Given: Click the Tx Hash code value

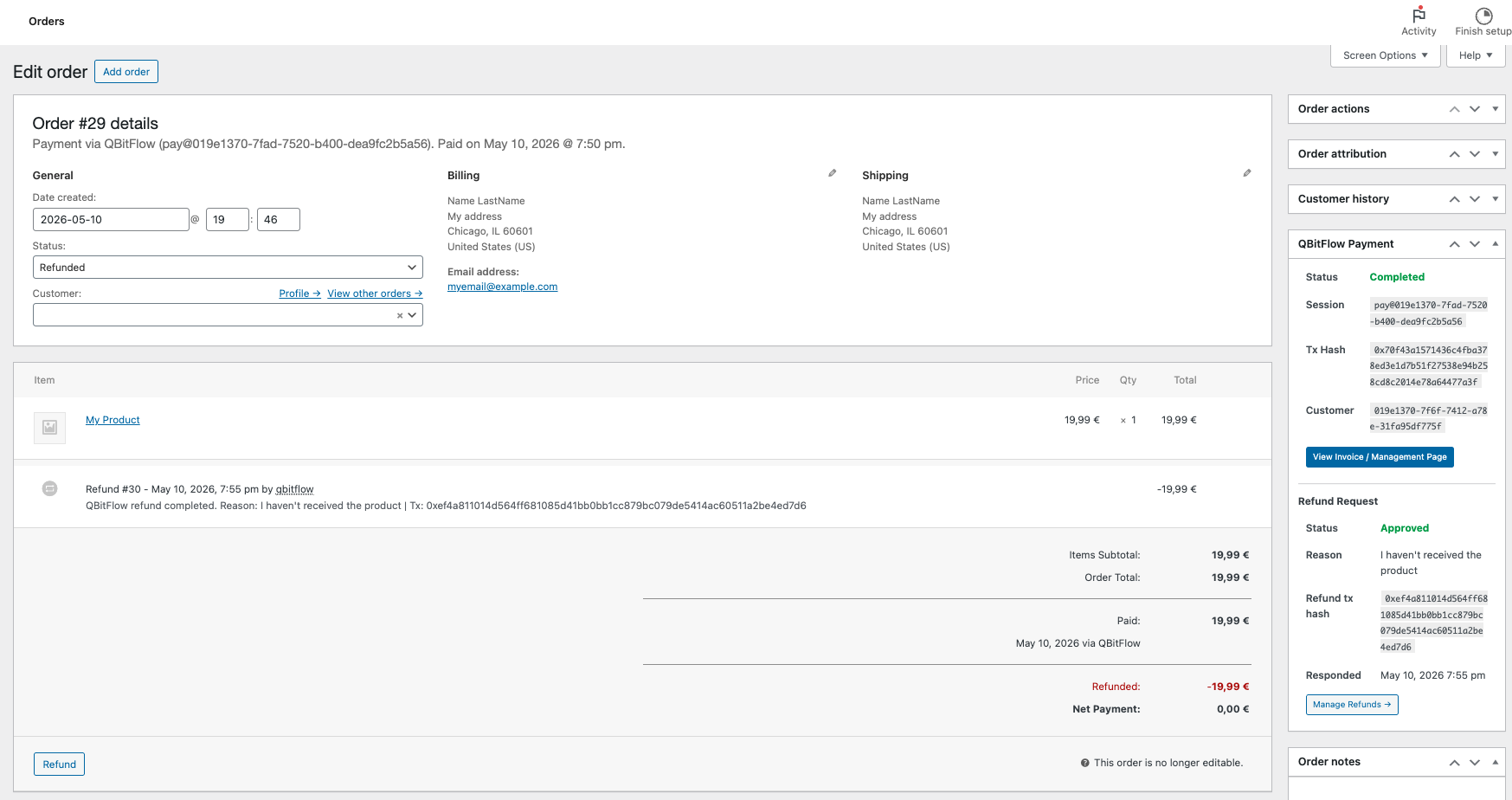Looking at the screenshot, I should coord(1428,366).
